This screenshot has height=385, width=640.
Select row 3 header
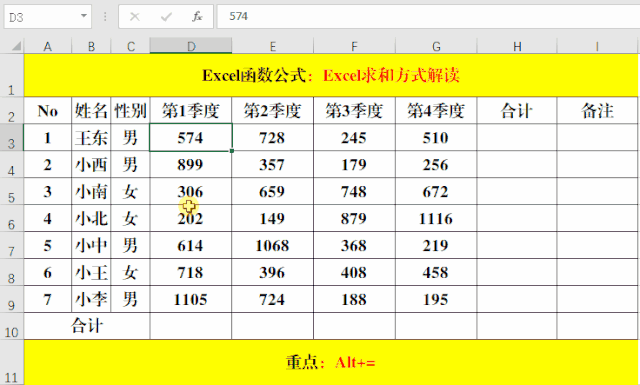point(12,138)
